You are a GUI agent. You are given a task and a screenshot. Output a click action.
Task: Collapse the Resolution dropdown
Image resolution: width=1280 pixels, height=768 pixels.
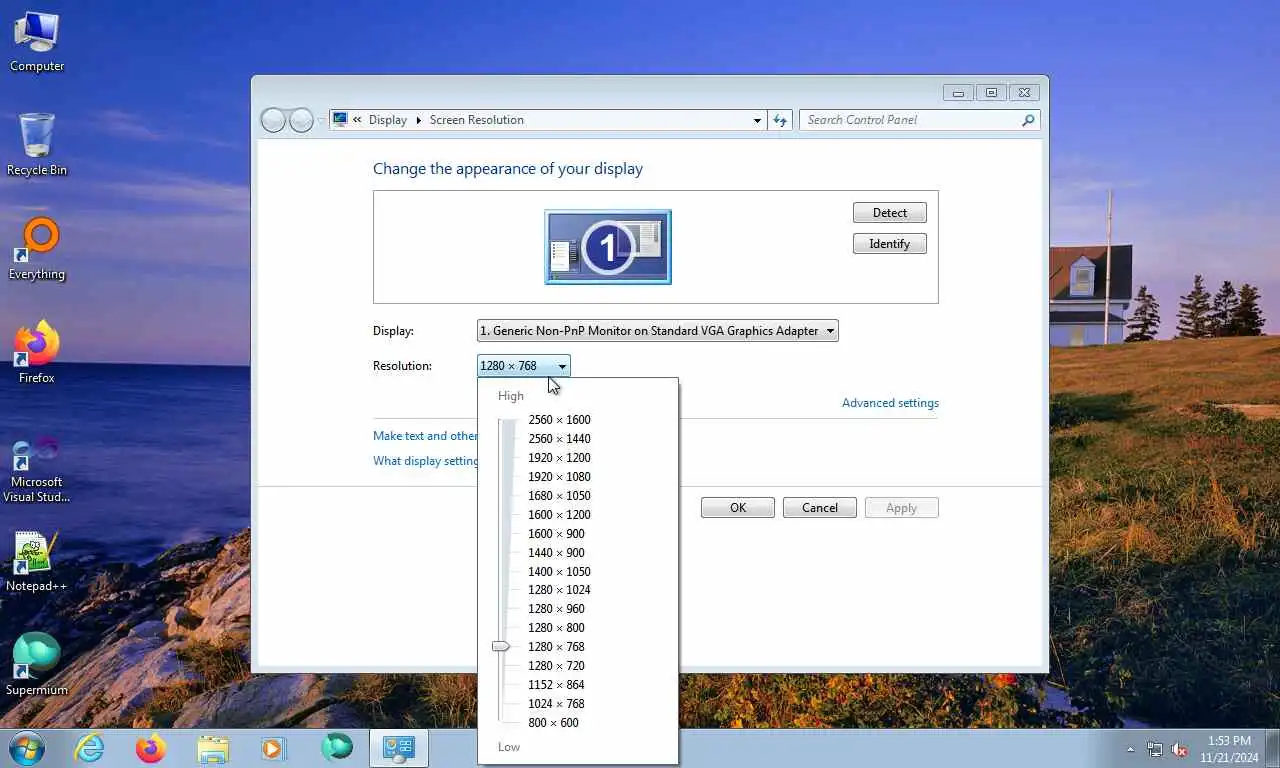[x=524, y=366]
